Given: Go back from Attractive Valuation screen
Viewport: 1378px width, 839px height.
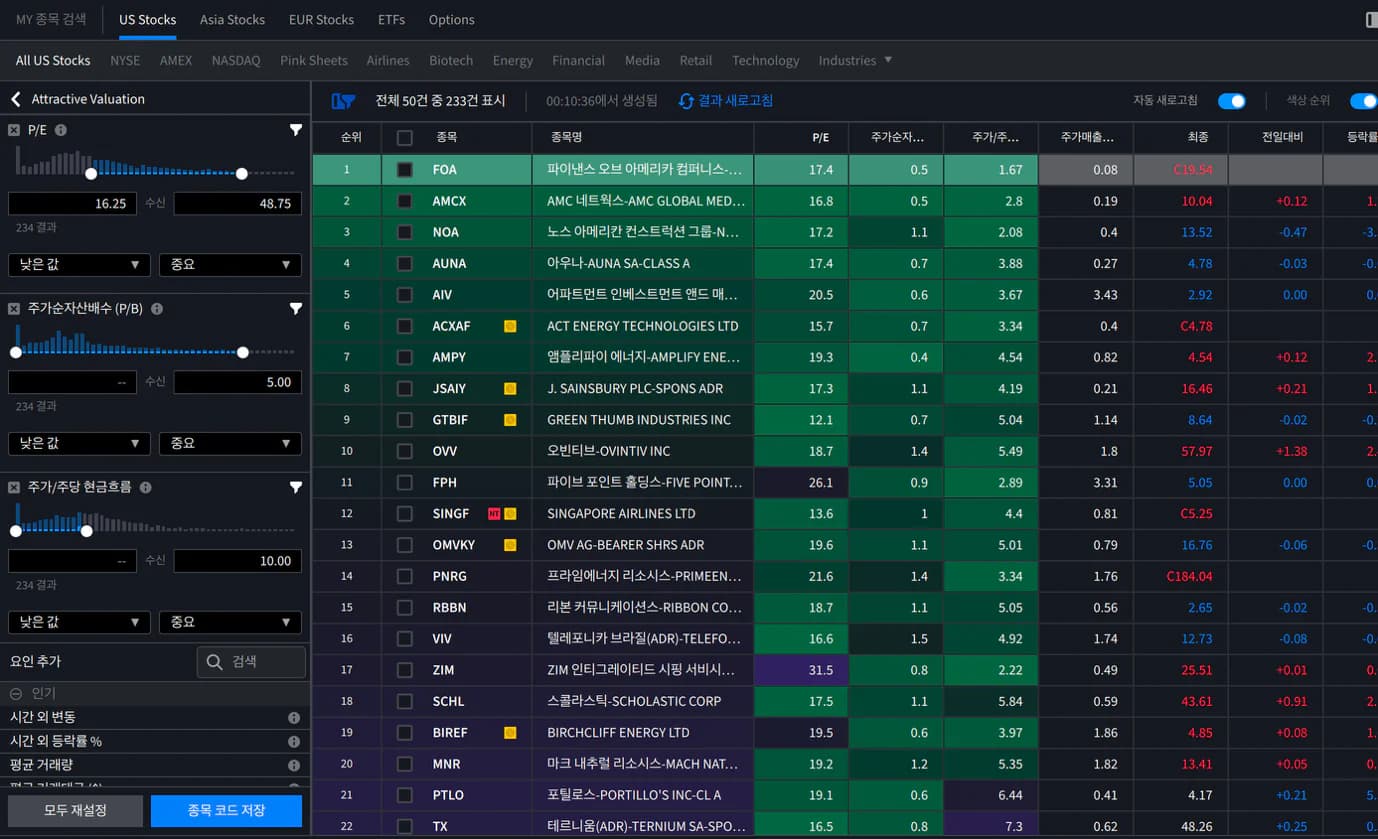Looking at the screenshot, I should pos(16,99).
